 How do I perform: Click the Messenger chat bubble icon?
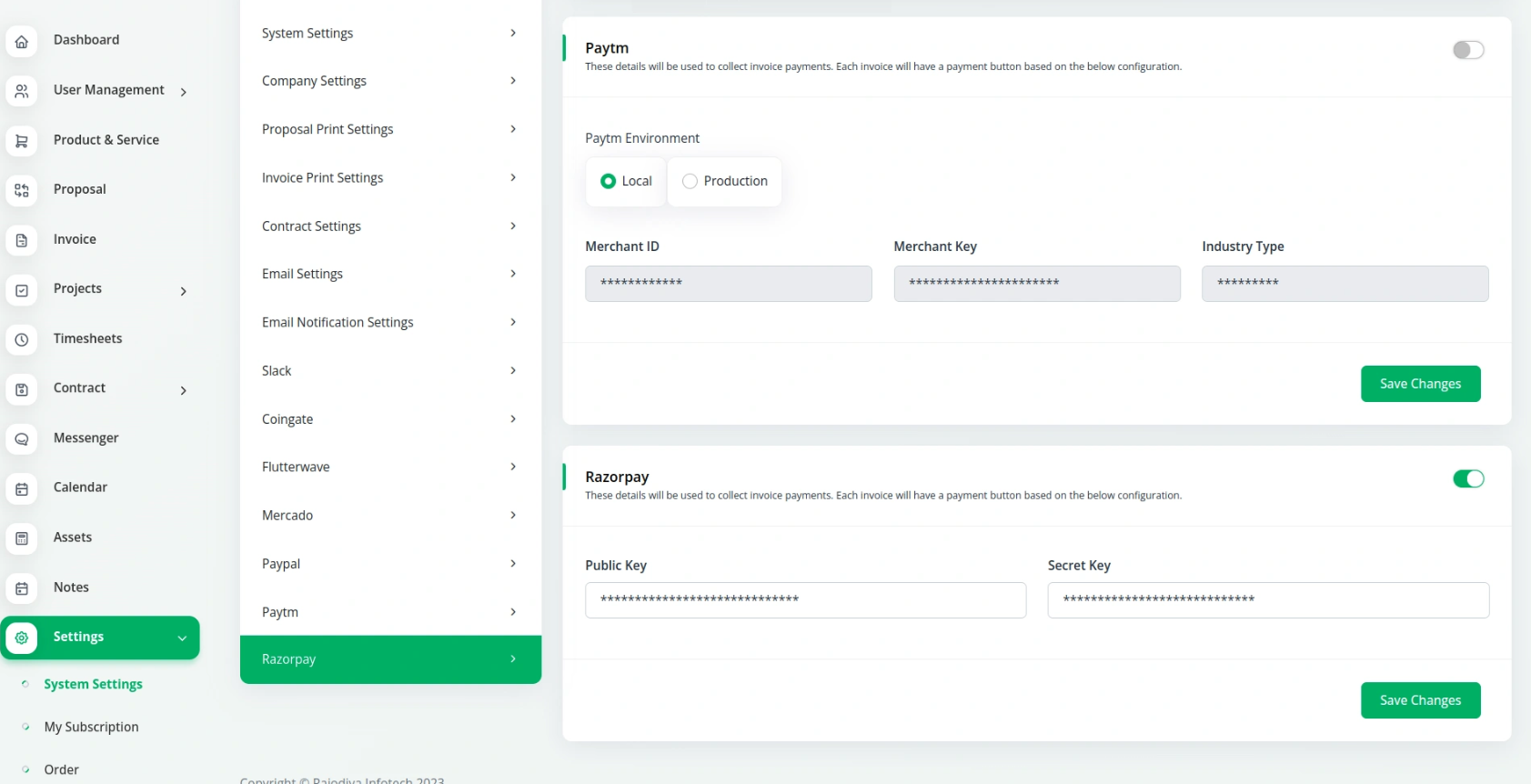point(22,439)
